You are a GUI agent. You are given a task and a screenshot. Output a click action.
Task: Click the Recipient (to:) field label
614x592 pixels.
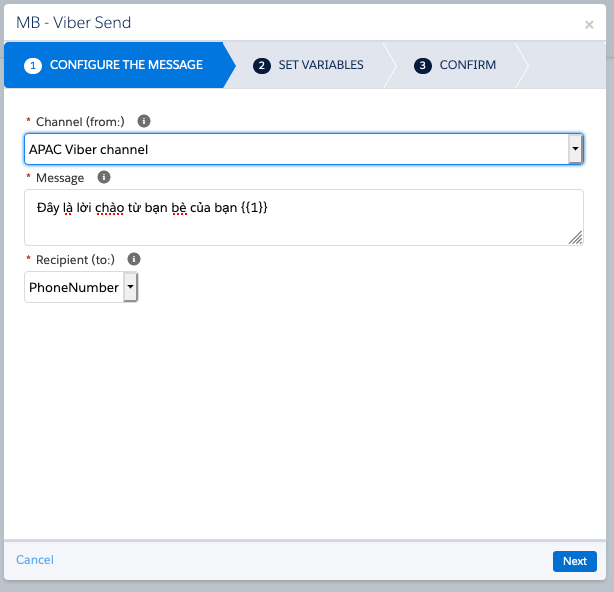(75, 260)
